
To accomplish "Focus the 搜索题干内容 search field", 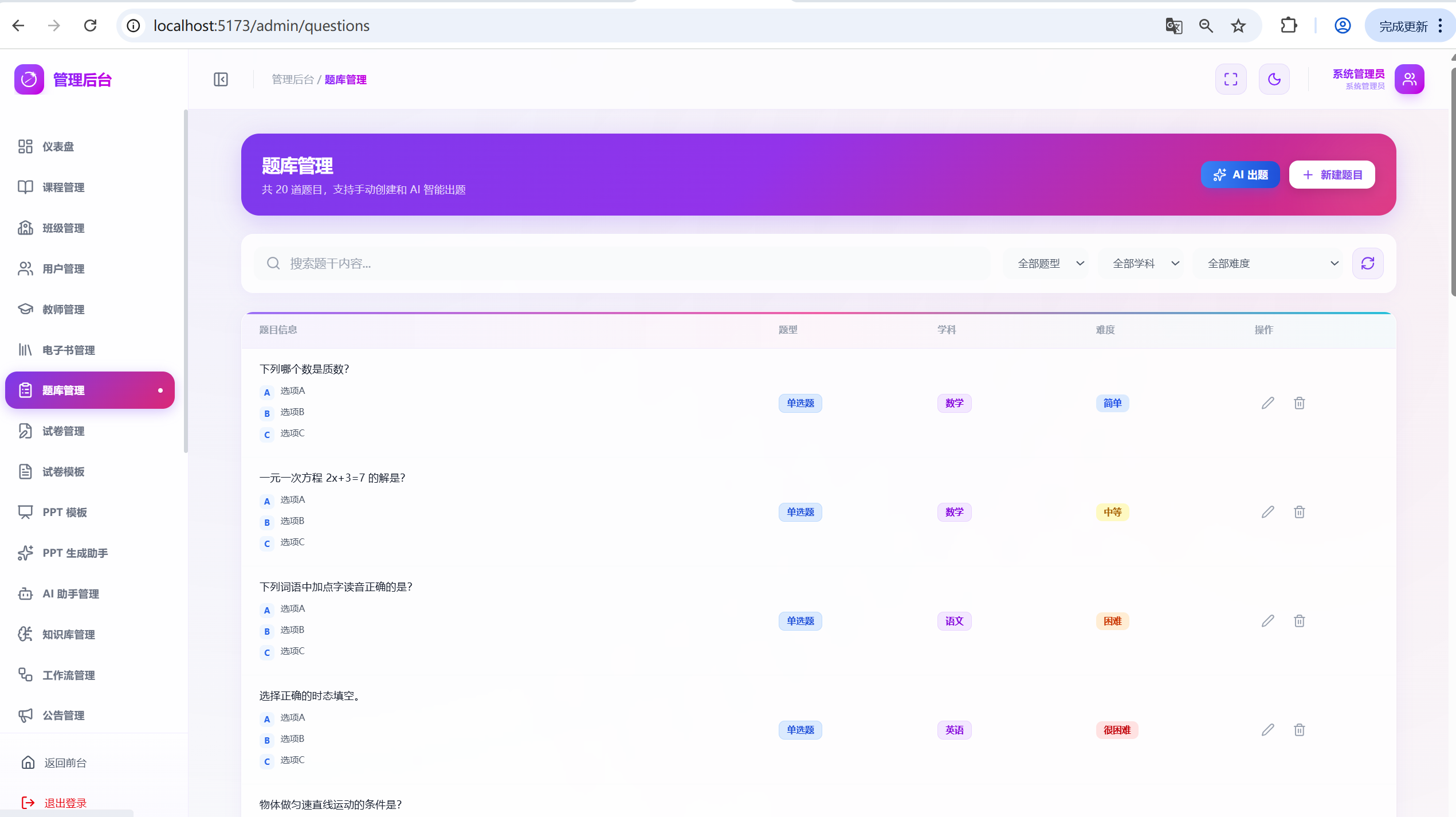I will point(622,263).
